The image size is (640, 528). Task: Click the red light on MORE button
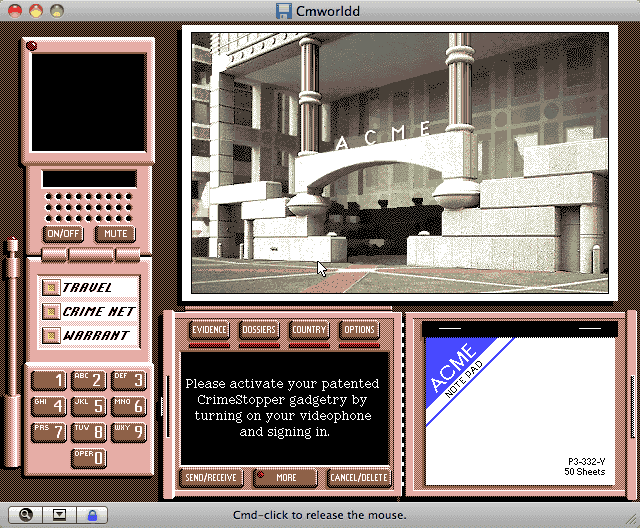click(x=260, y=475)
